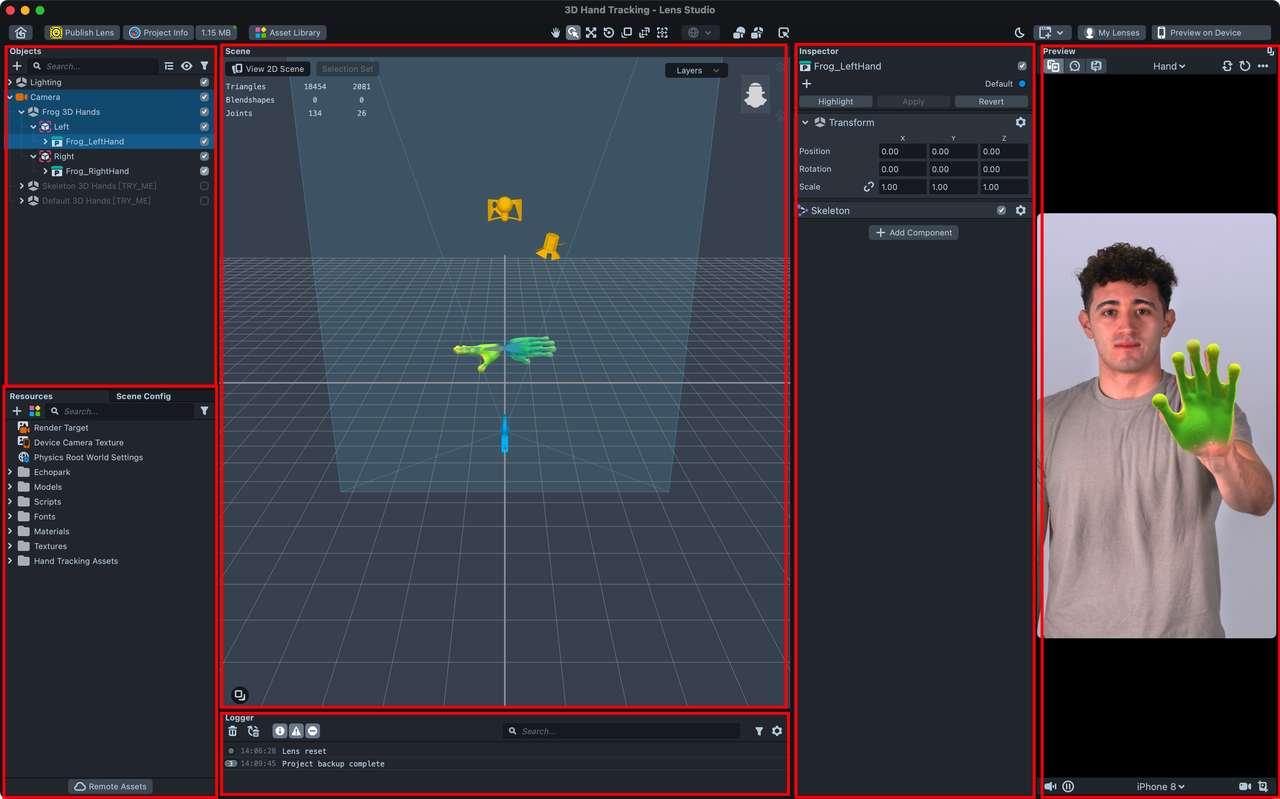Viewport: 1280px width, 799px height.
Task: Click the crop icon in Preview
Action: point(1264,786)
